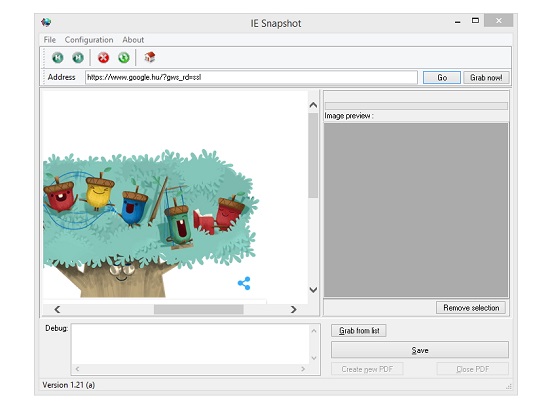Click the browser view's scroll right arrow

(x=294, y=309)
